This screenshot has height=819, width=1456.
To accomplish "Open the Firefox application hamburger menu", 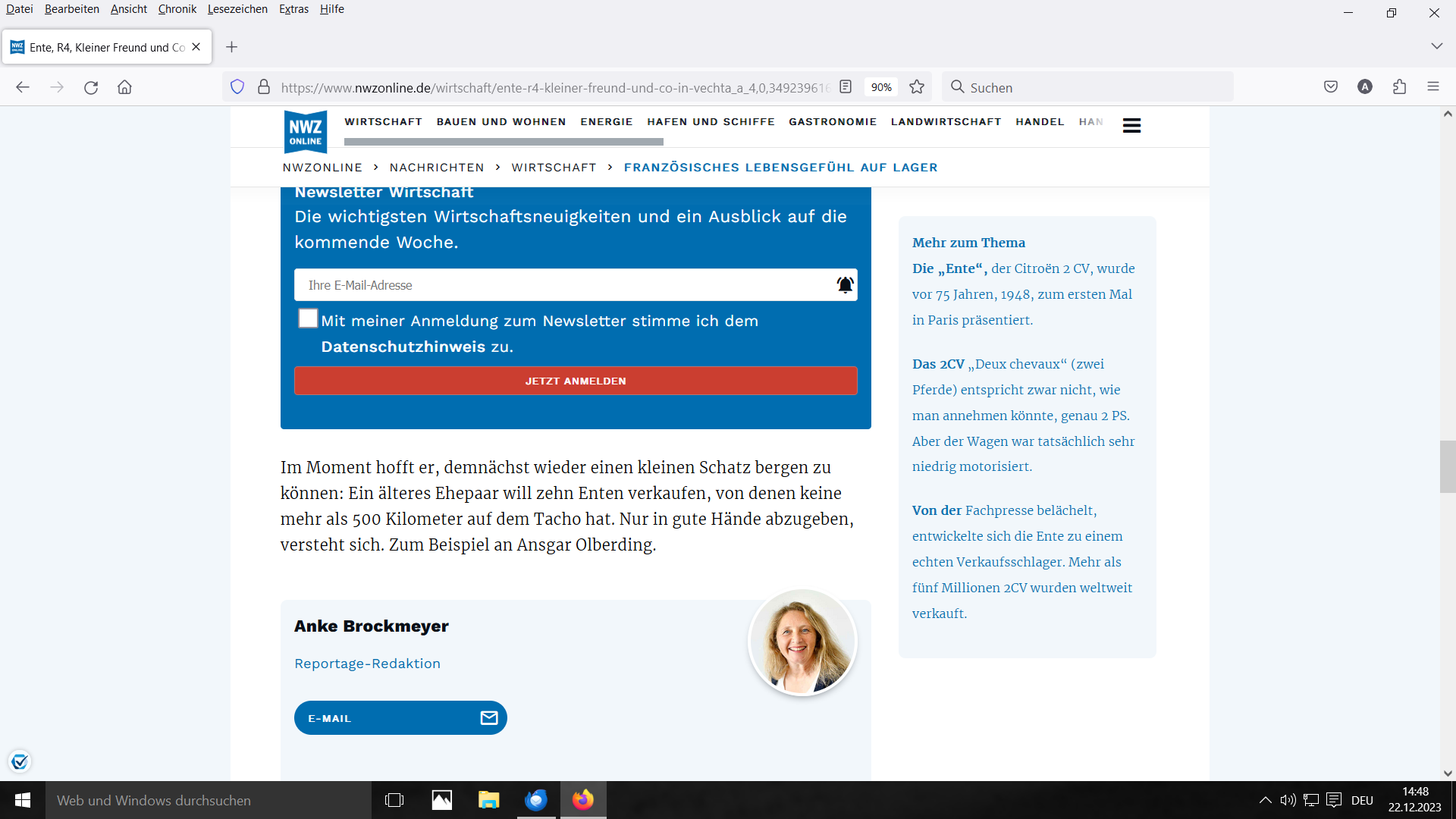I will [1433, 87].
